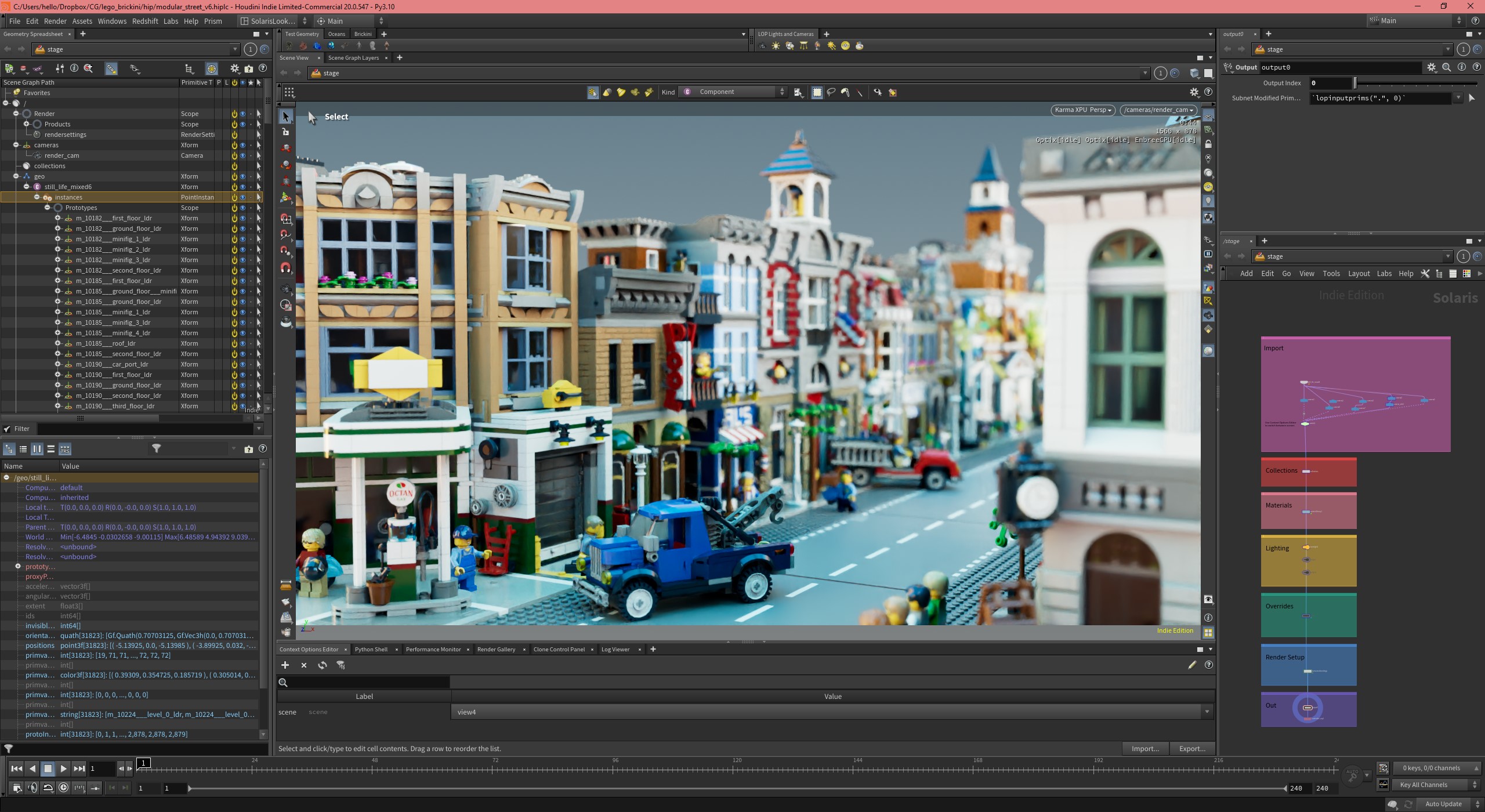
Task: Open the Redshift menu
Action: (x=144, y=21)
